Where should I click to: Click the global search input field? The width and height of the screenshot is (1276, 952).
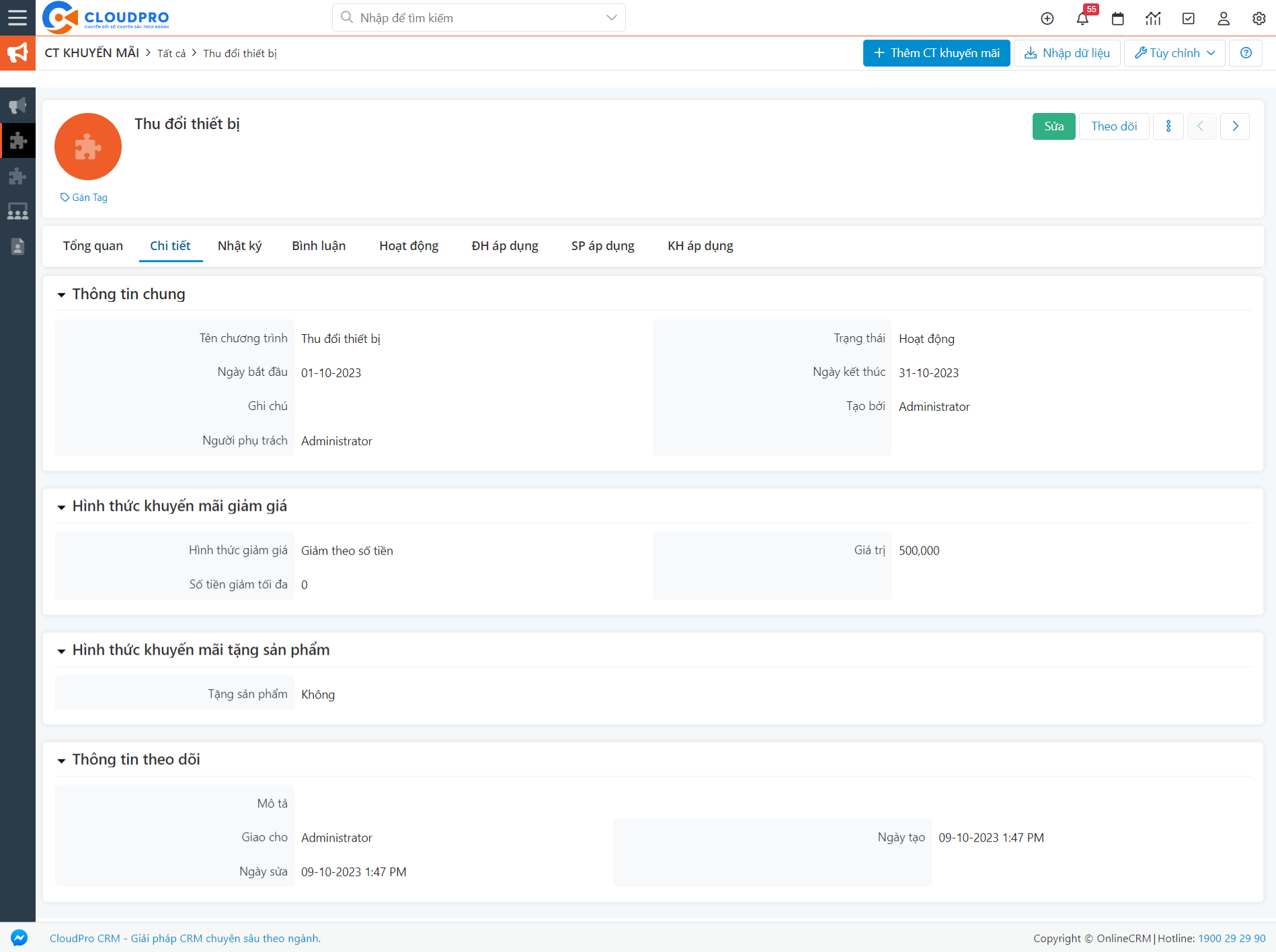[x=479, y=17]
